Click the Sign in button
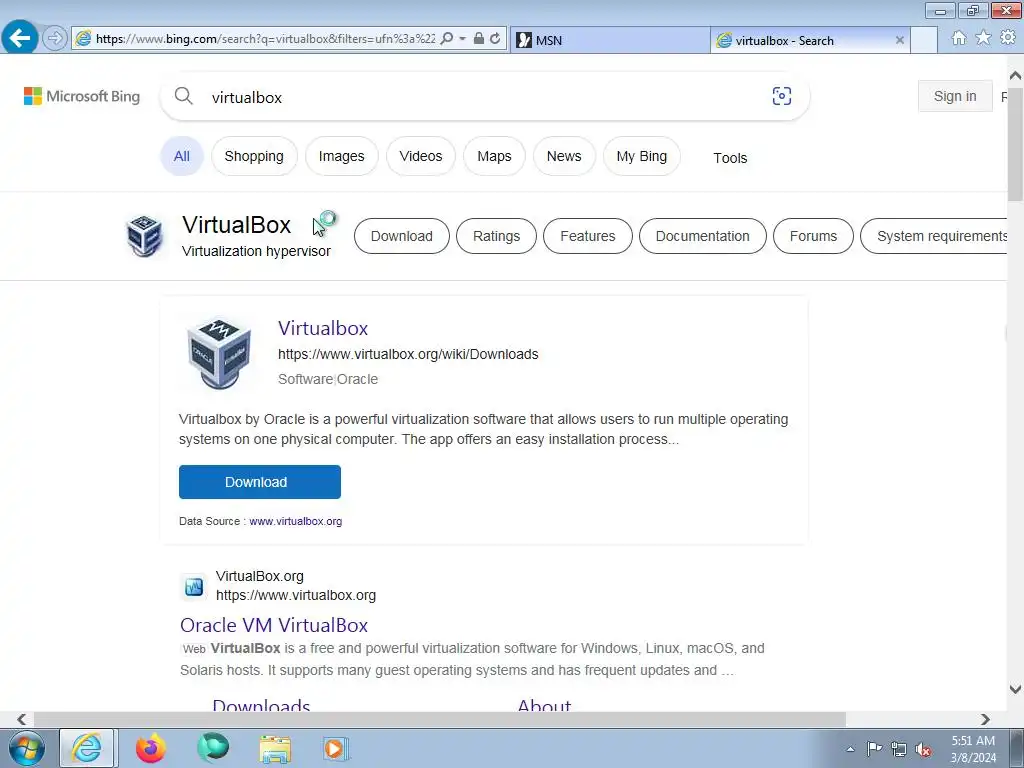 (955, 97)
